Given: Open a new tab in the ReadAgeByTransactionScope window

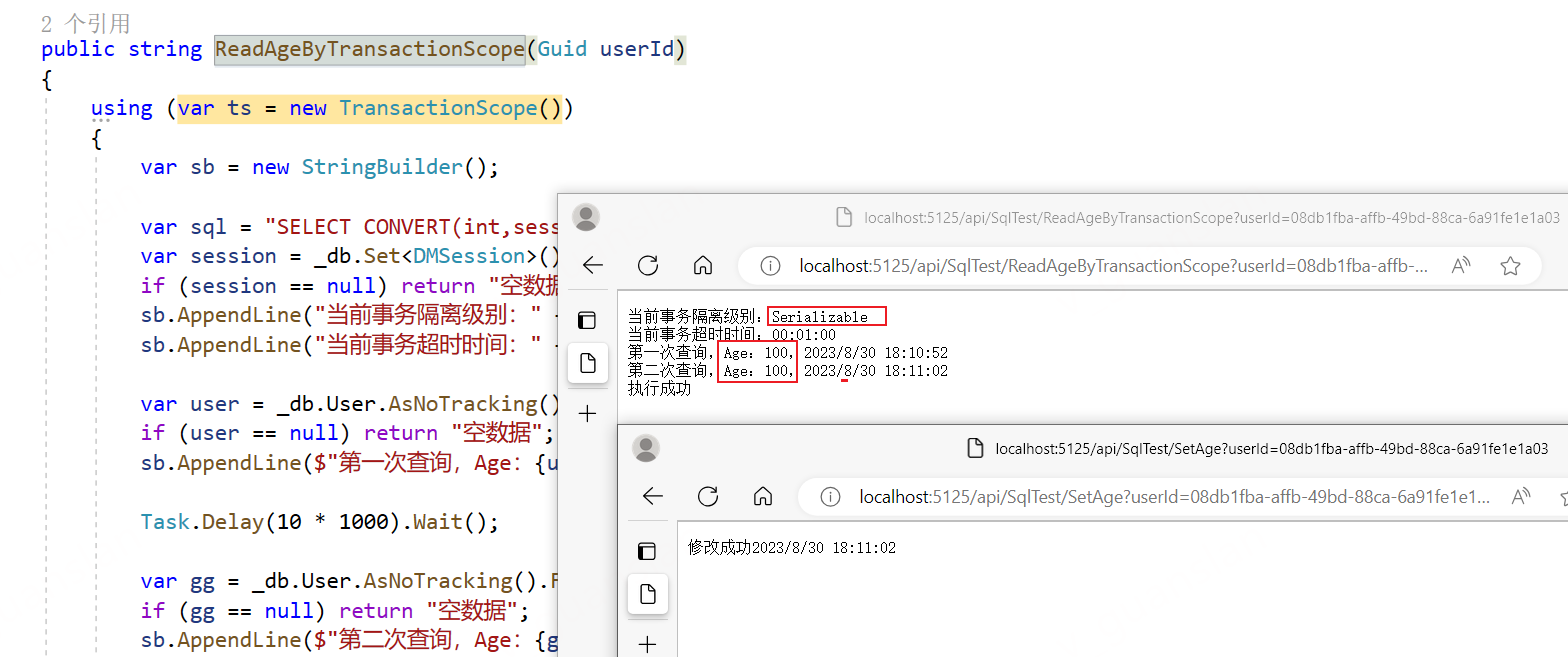Looking at the screenshot, I should click(587, 413).
